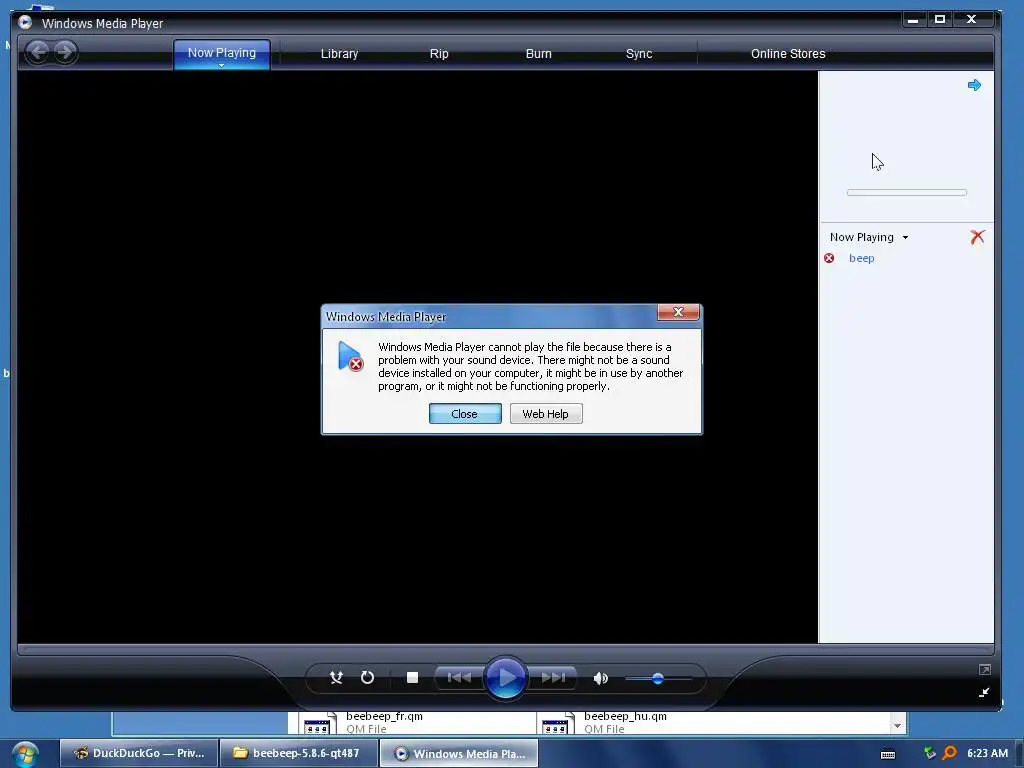Click the Windows Media Player title icon
This screenshot has width=1024, height=768.
click(x=25, y=22)
